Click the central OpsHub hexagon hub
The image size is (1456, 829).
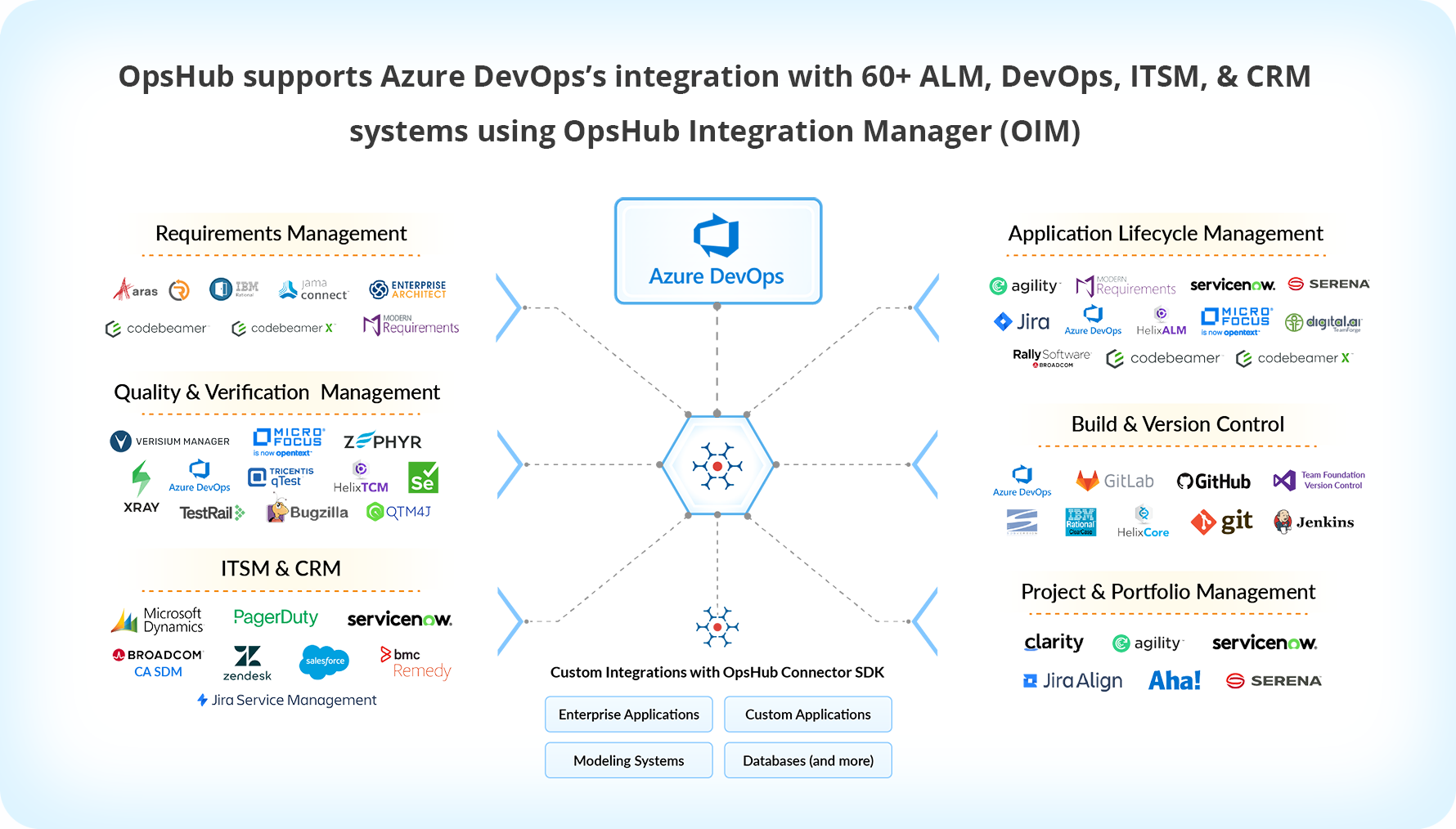tap(717, 466)
